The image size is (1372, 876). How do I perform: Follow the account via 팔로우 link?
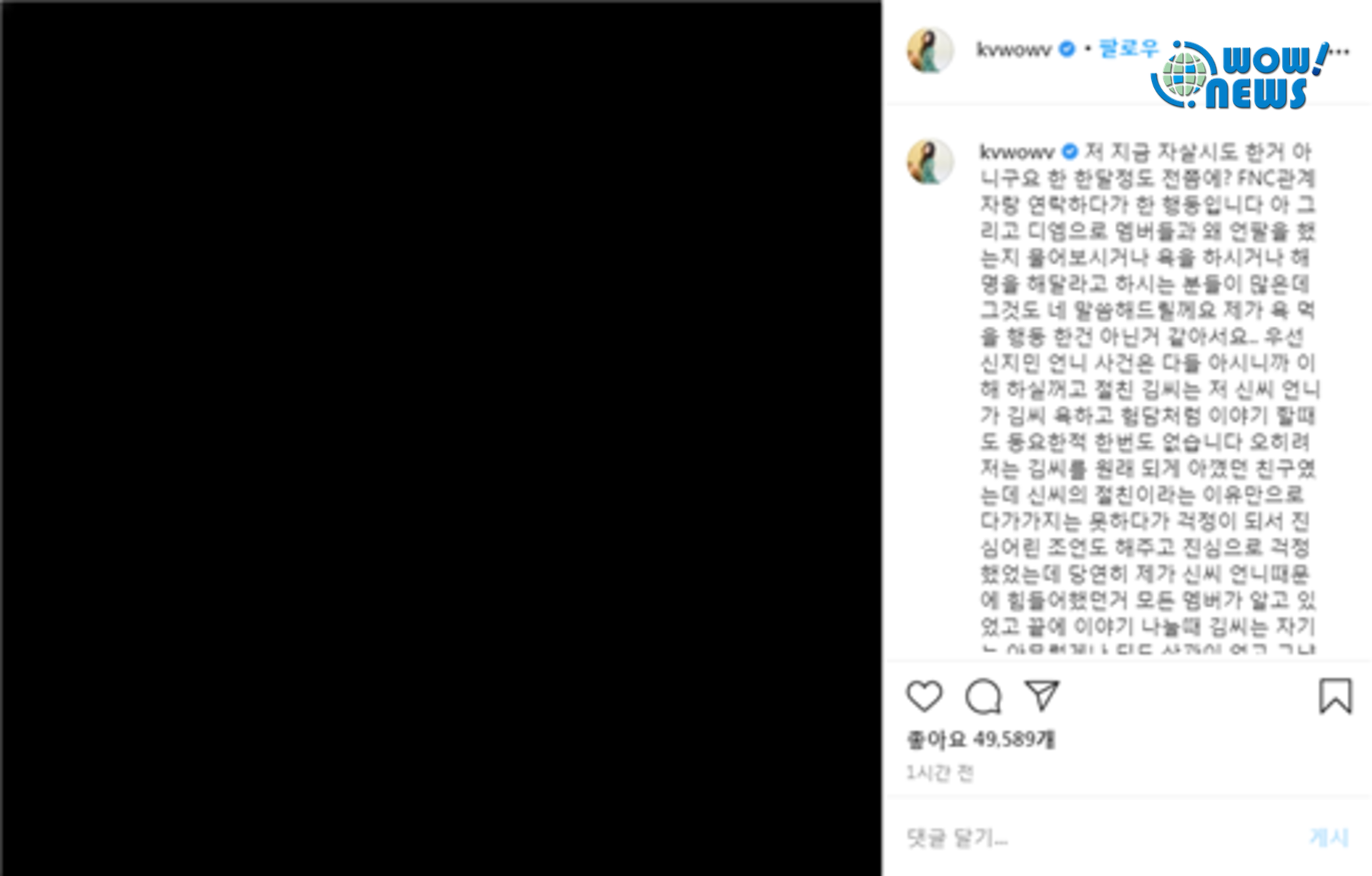point(1128,49)
